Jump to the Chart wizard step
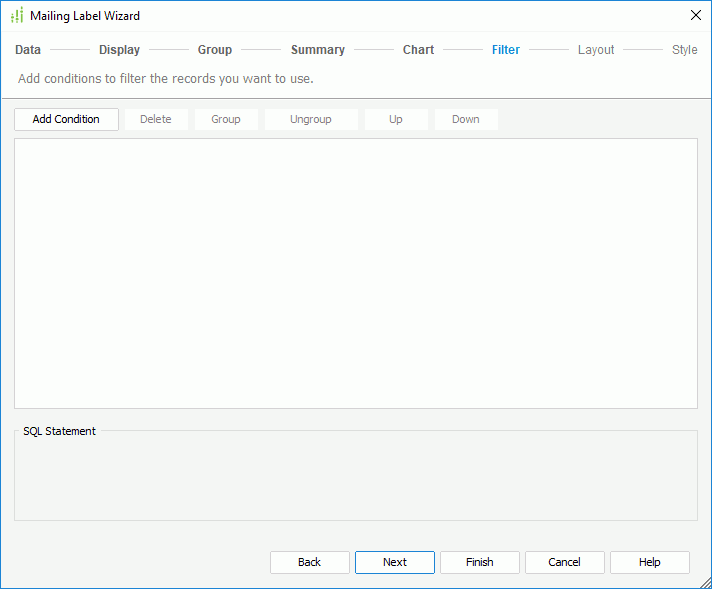712x589 pixels. [x=418, y=49]
